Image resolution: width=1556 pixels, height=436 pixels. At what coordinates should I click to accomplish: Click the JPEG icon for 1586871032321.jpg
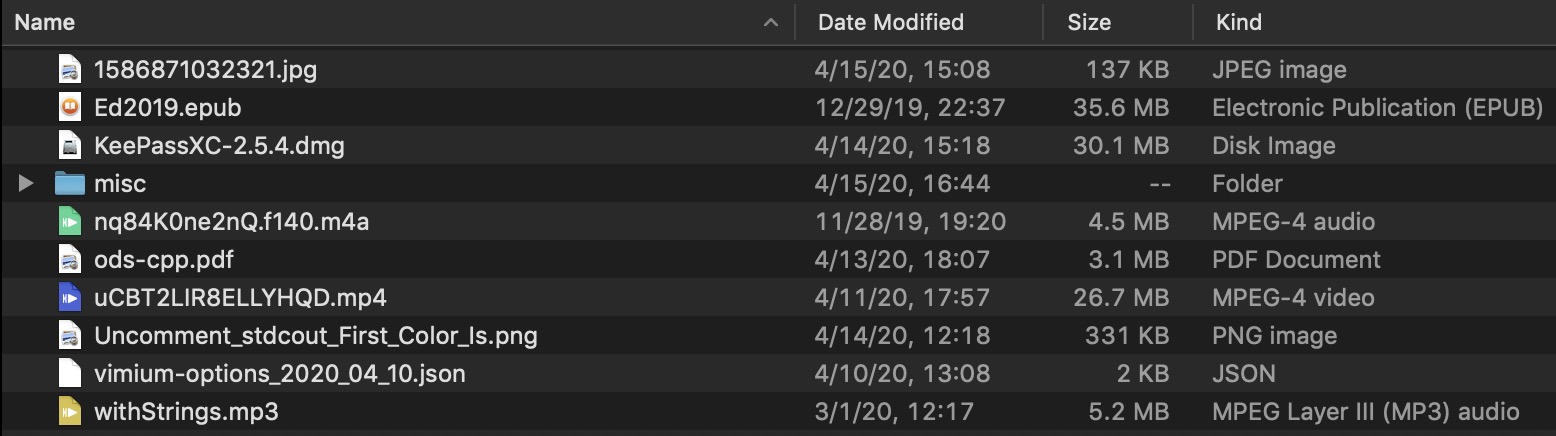point(69,70)
